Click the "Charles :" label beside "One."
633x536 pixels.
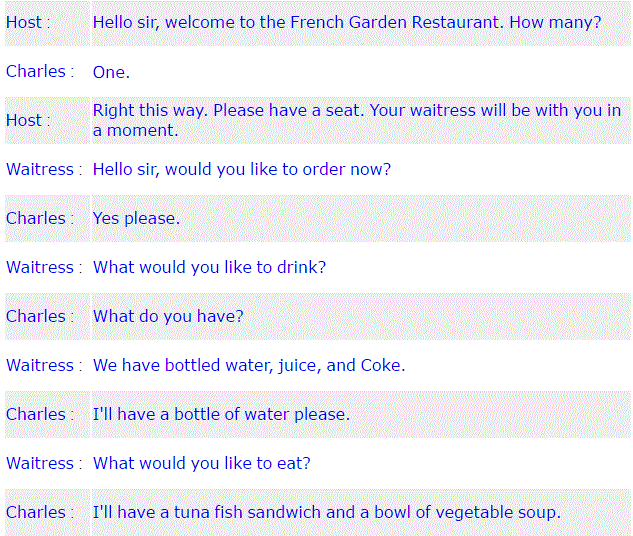[40, 71]
